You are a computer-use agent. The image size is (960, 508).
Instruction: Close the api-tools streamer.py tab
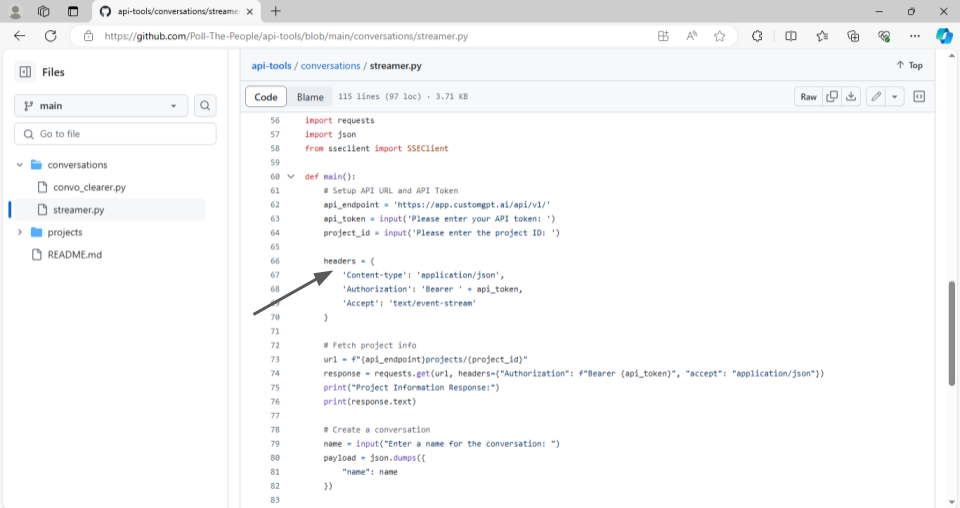point(250,12)
